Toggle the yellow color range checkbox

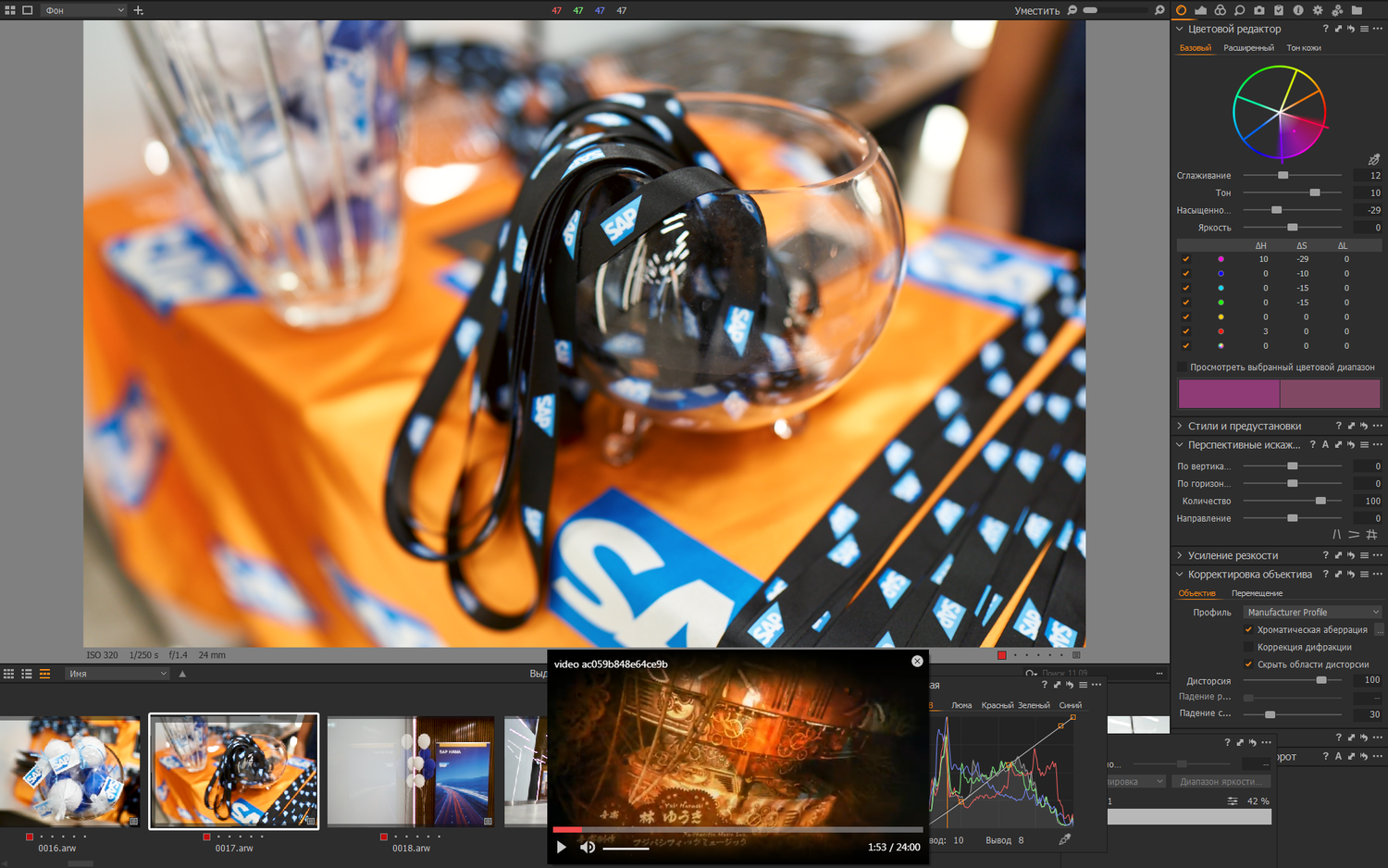click(1185, 317)
